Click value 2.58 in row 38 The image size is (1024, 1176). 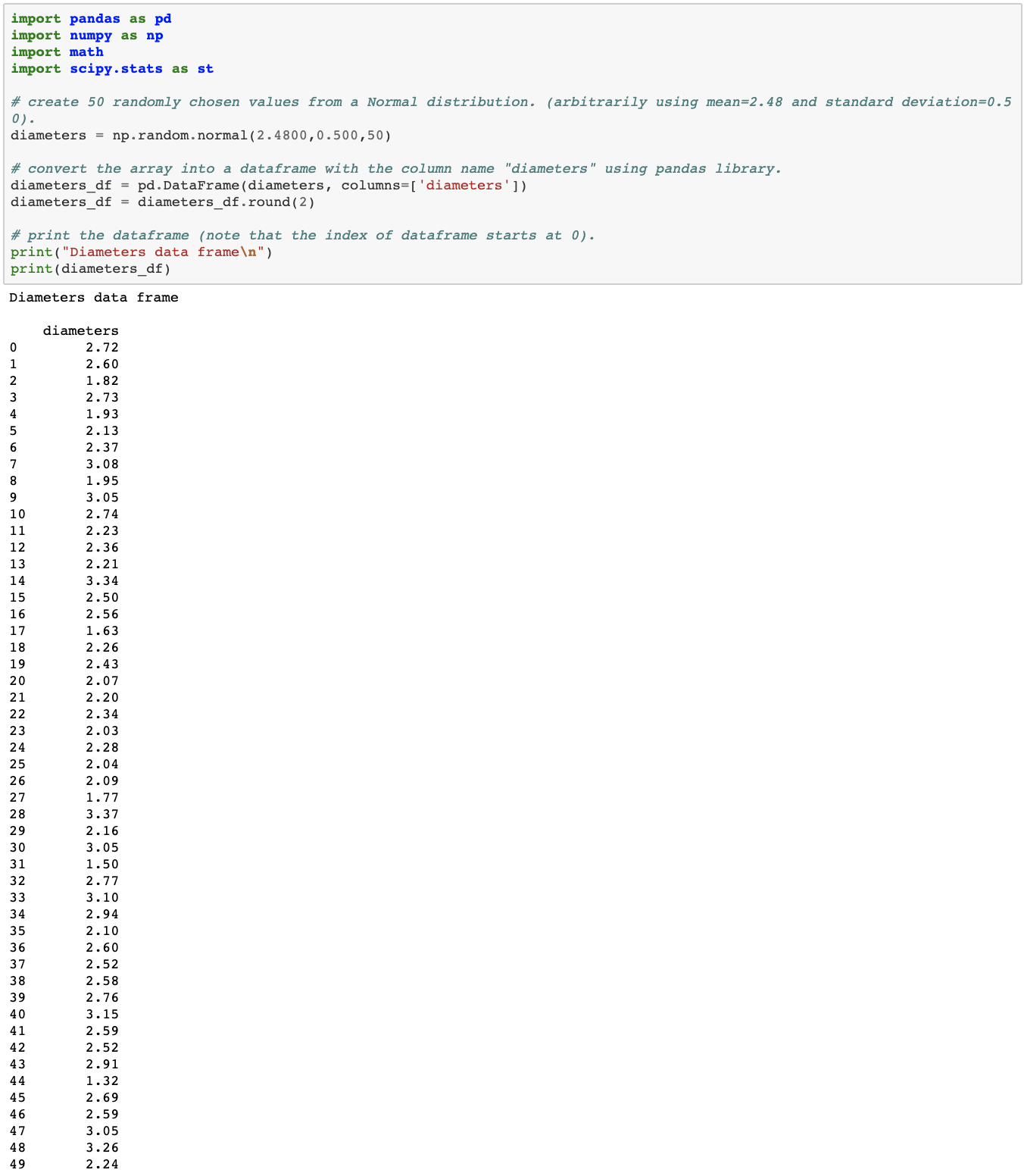(x=102, y=981)
